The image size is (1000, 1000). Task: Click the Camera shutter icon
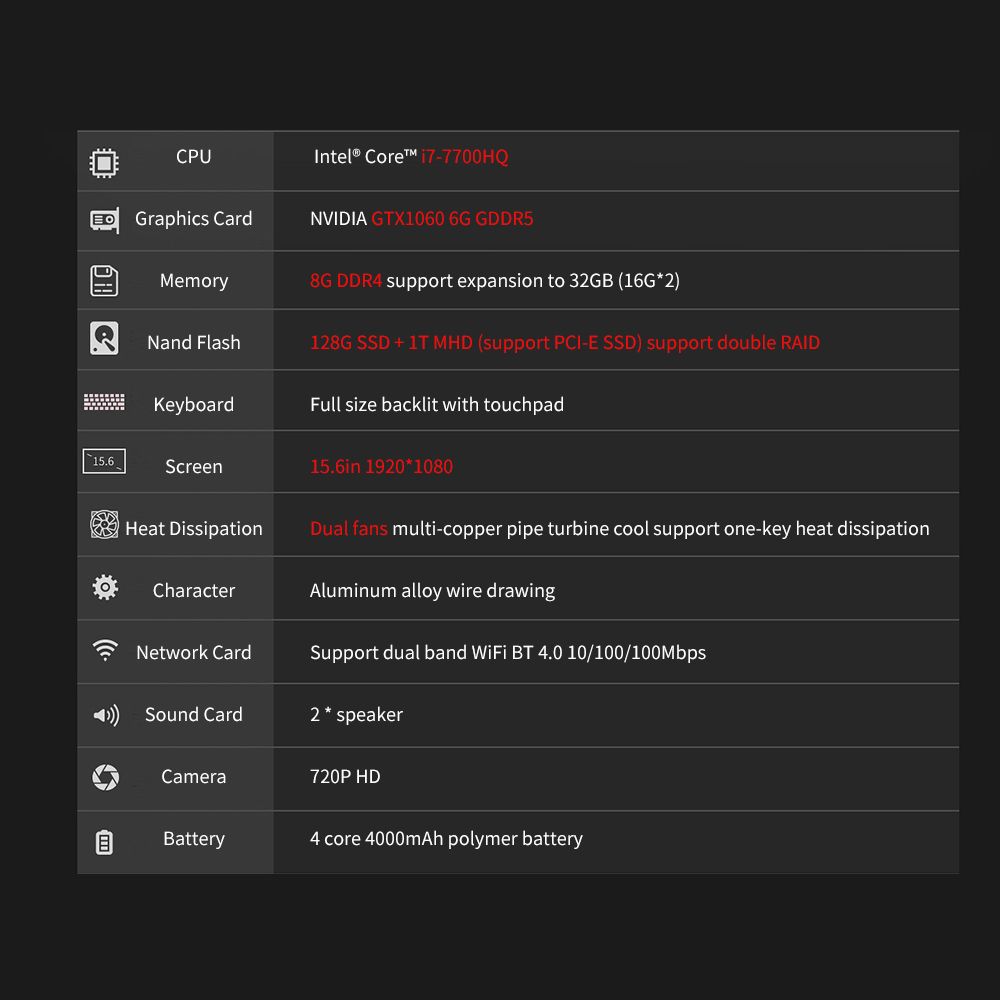[105, 777]
